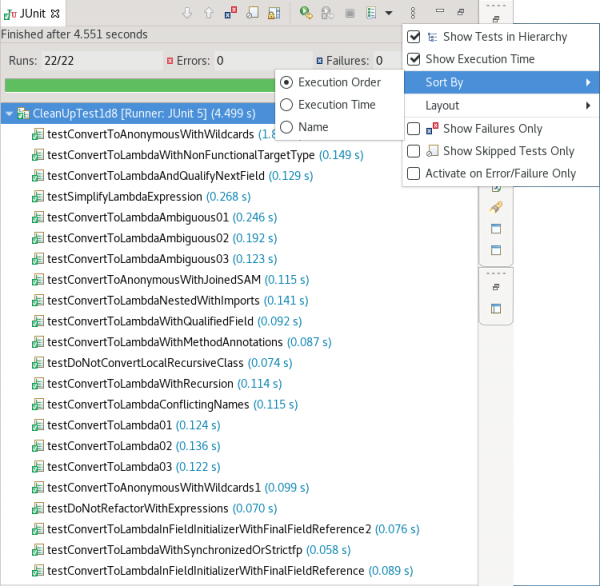Check Activate on Error/Failure Only

(414, 173)
